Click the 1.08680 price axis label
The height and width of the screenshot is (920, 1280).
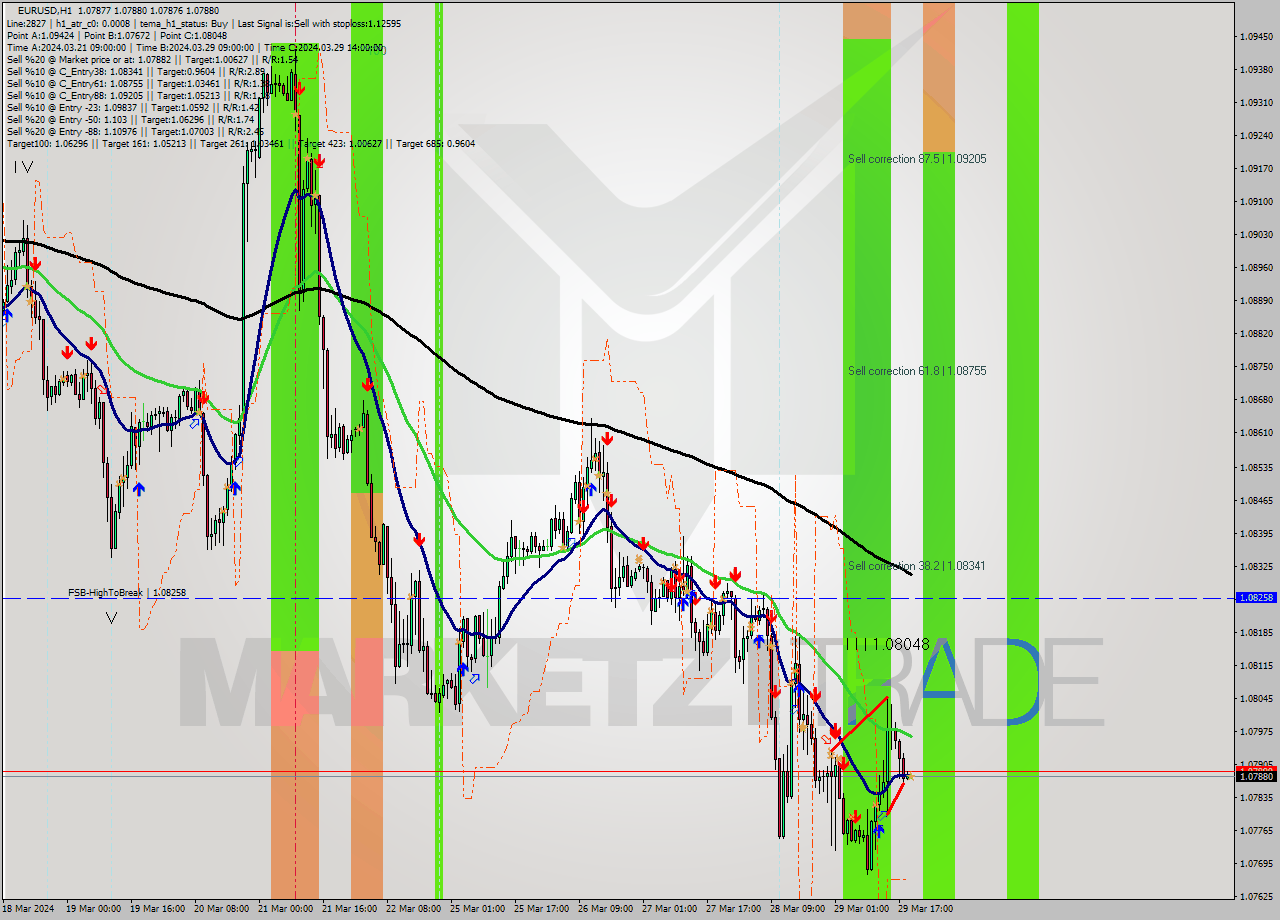pyautogui.click(x=1256, y=400)
